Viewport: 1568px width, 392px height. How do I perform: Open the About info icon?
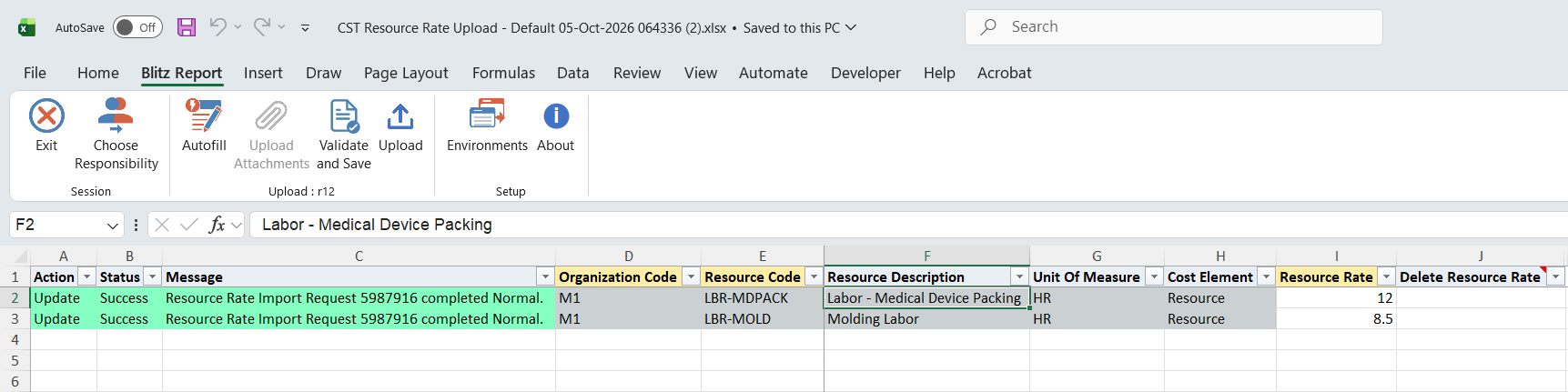coord(556,116)
